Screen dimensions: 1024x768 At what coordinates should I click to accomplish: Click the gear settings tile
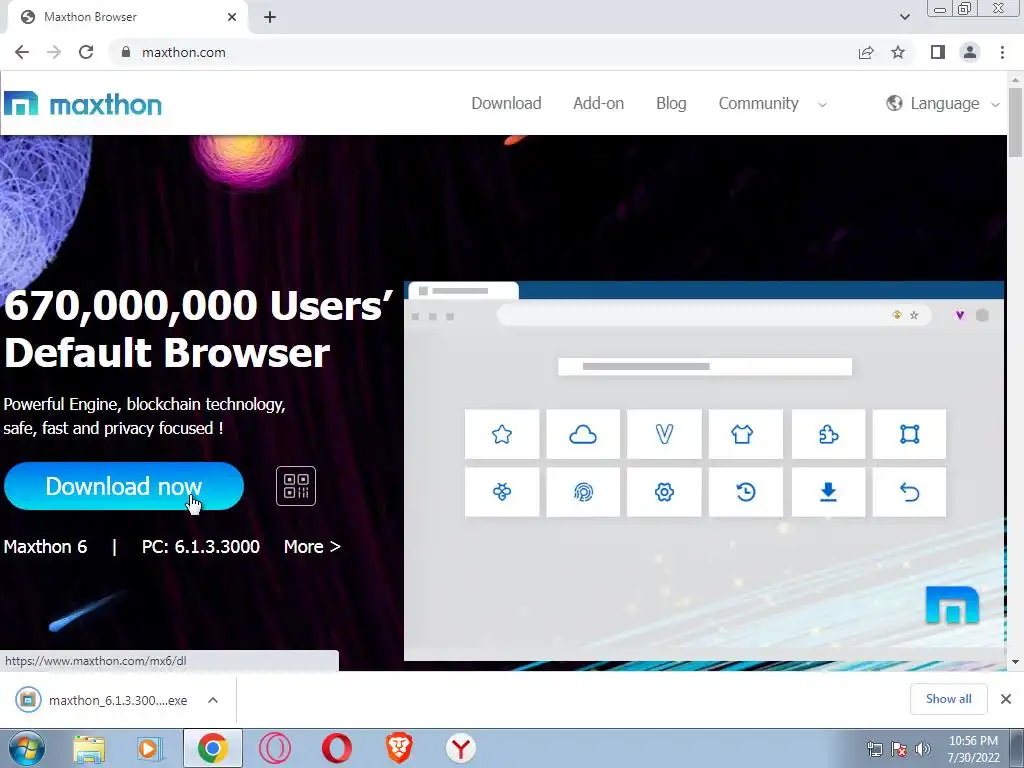664,492
